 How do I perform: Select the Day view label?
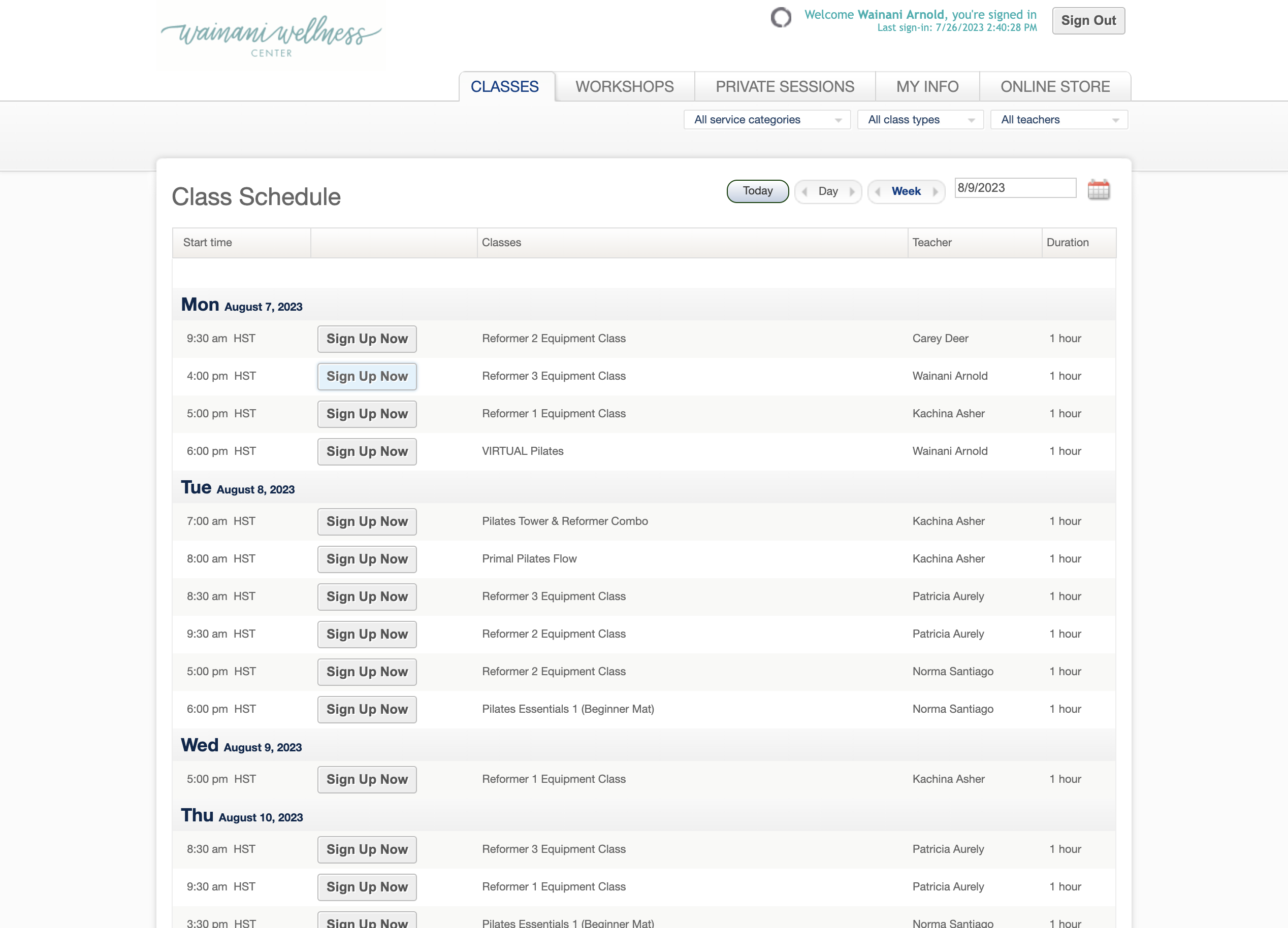828,191
